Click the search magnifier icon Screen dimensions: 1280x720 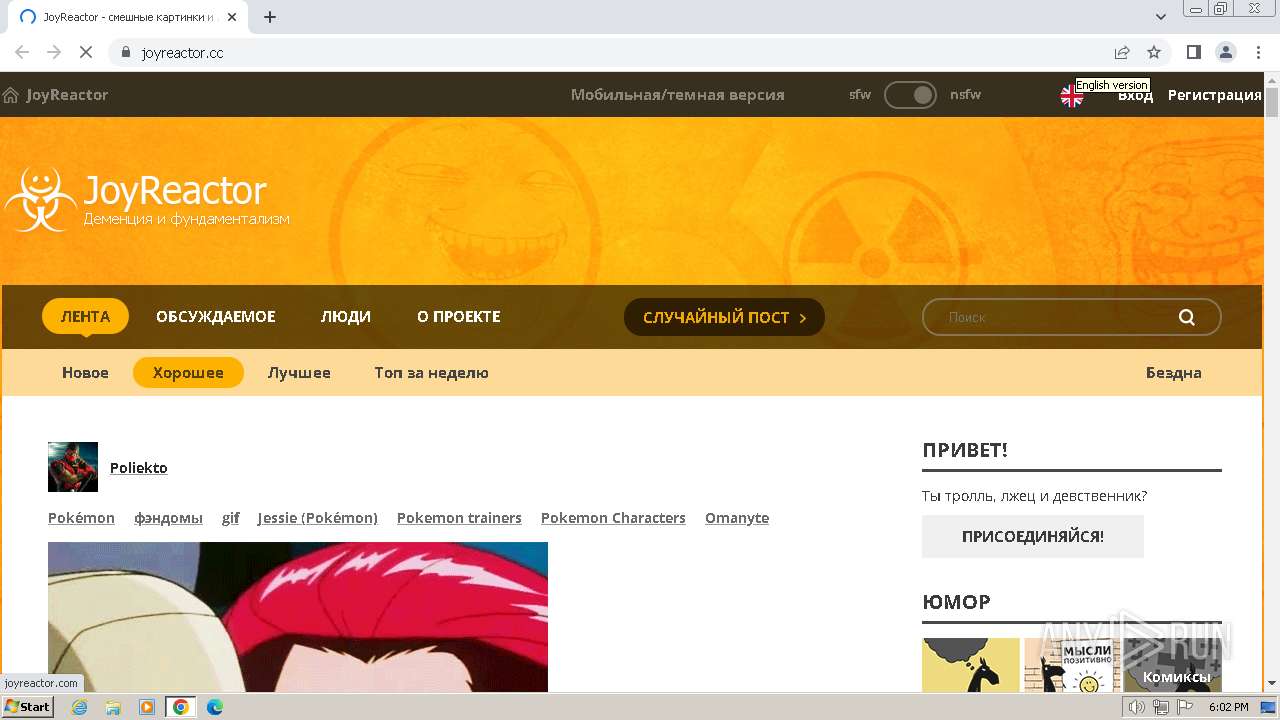point(1187,317)
